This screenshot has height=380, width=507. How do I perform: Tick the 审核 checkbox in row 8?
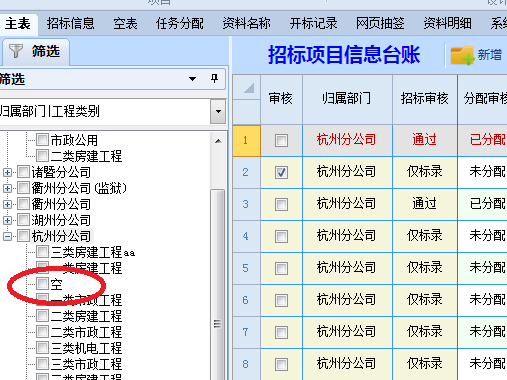[x=281, y=364]
